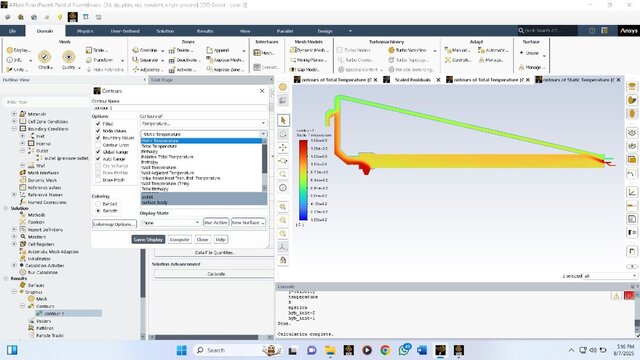Open the New Surface dropdown button
This screenshot has height=360, width=640.
point(248,223)
